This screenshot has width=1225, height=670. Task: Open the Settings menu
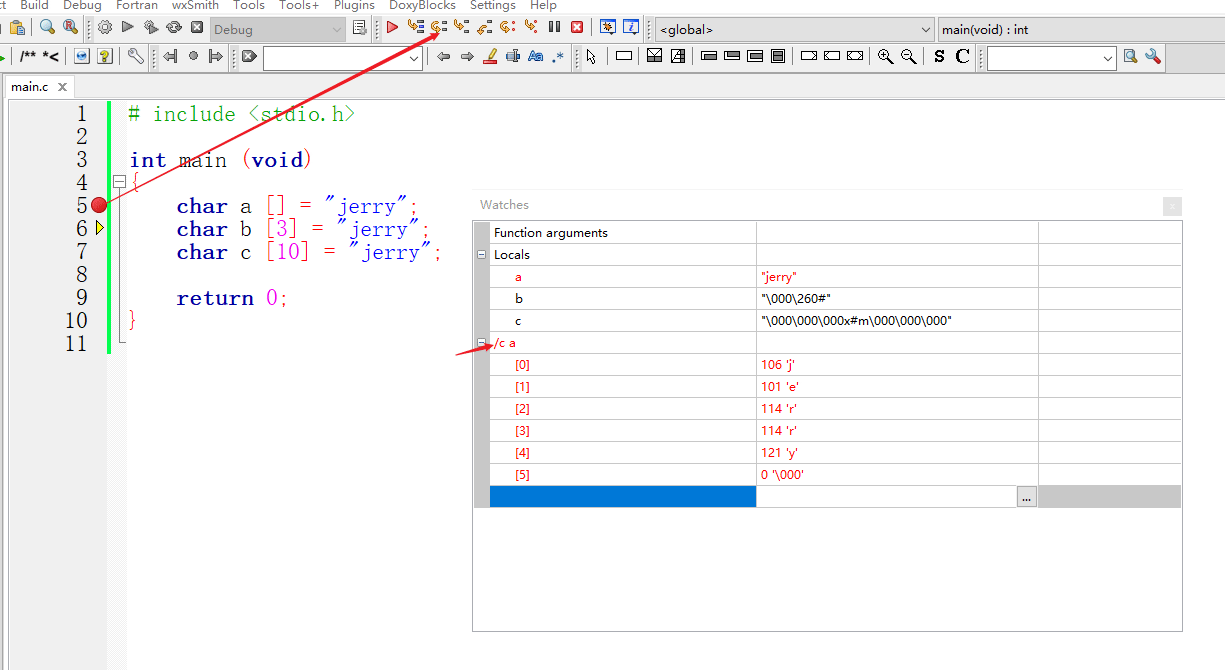pos(492,5)
